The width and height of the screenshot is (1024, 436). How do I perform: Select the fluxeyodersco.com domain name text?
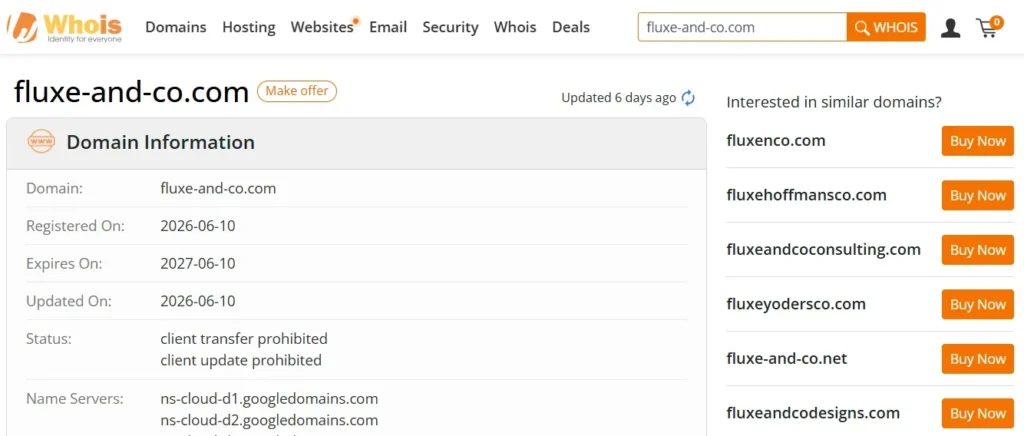pyautogui.click(x=796, y=304)
